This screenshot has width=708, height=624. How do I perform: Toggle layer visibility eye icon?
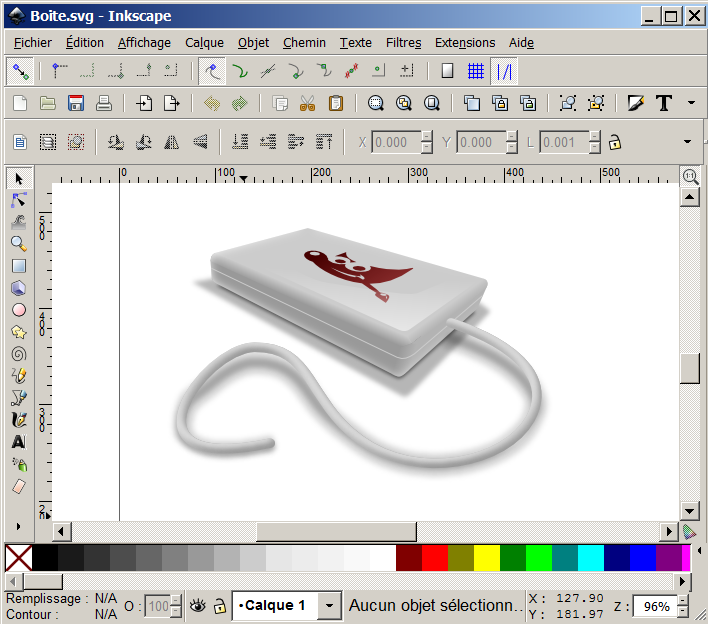click(x=197, y=605)
